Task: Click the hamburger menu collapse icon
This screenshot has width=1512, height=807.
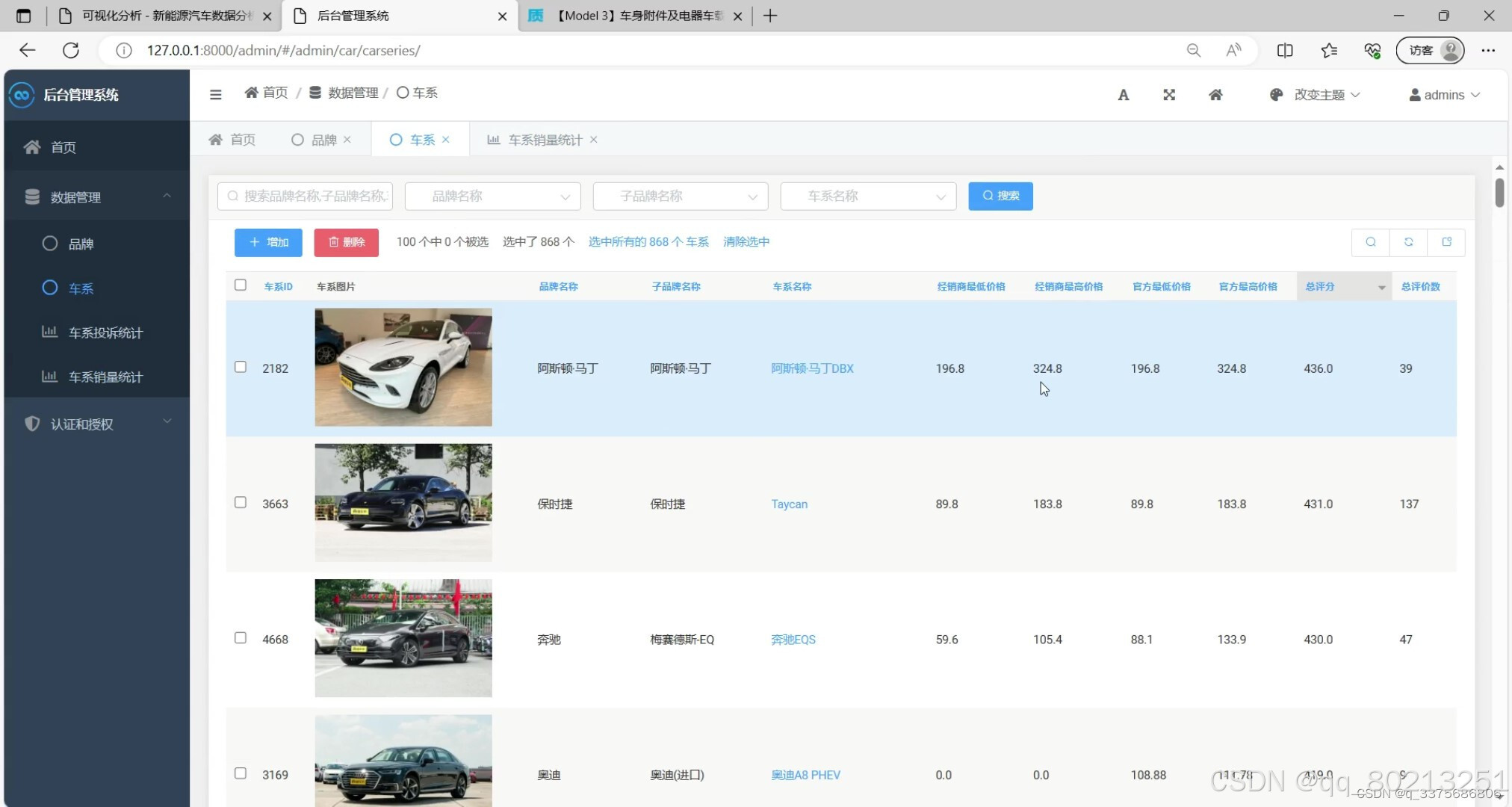Action: [x=215, y=94]
